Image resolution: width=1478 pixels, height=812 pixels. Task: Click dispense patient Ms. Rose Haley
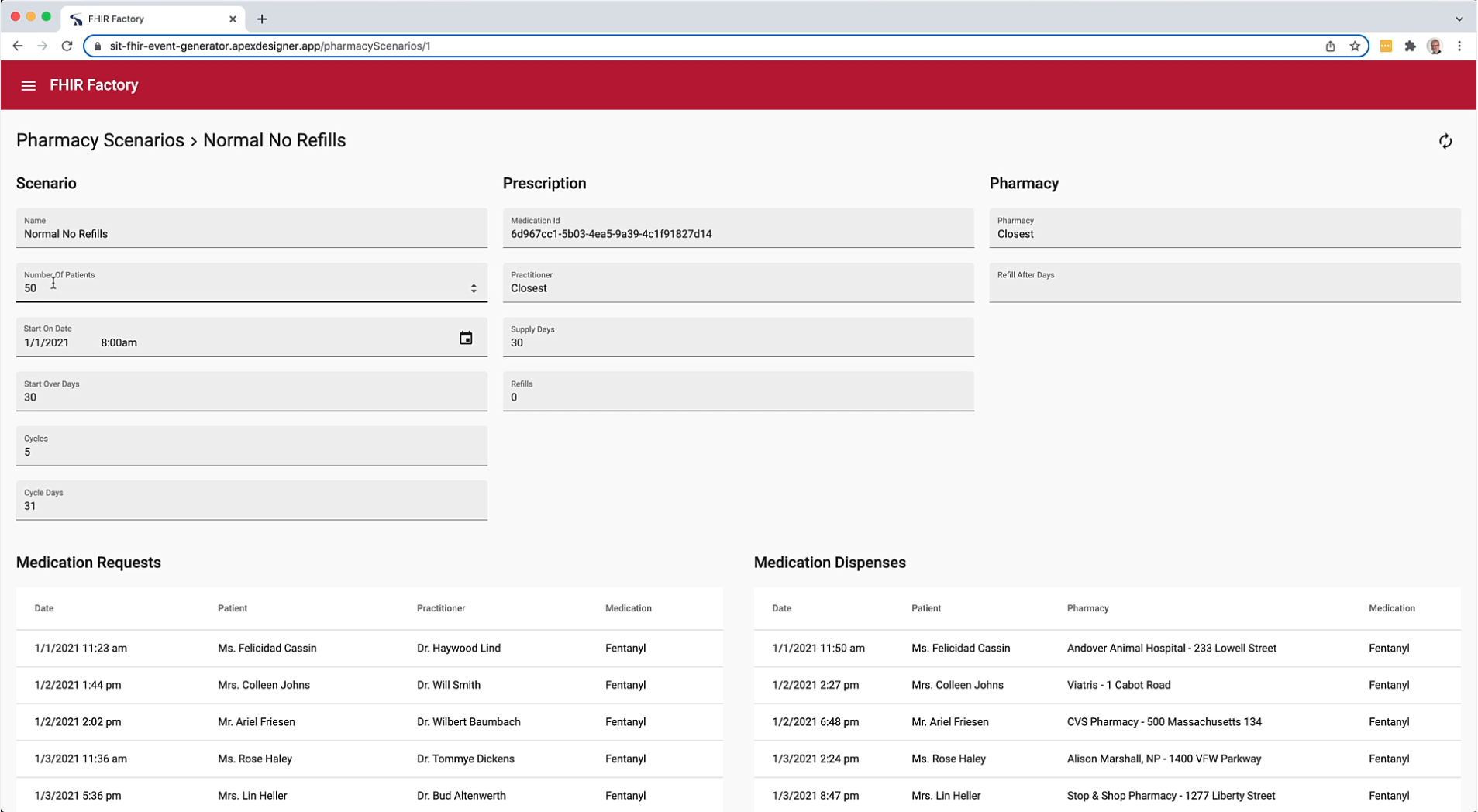point(949,759)
